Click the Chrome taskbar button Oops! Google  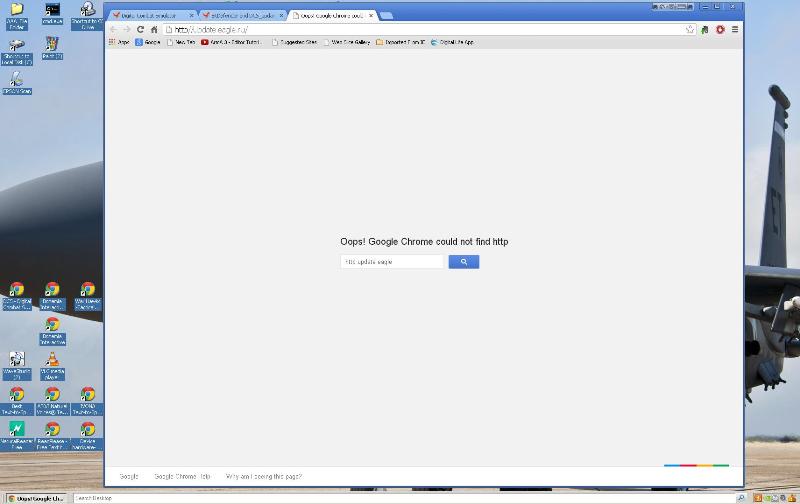coord(37,498)
